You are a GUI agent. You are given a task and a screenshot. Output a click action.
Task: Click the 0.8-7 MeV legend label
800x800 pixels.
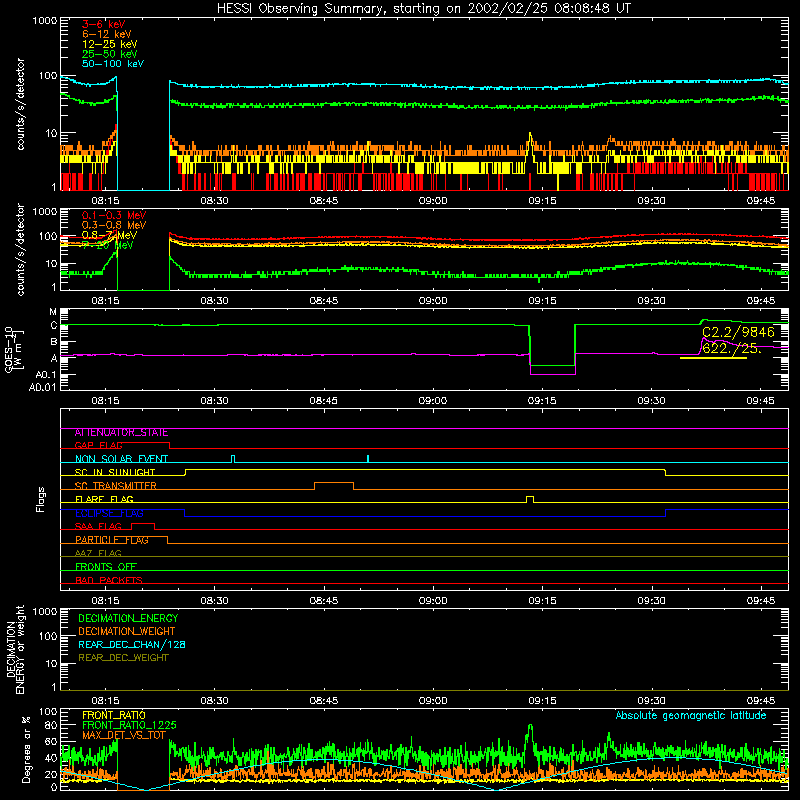pyautogui.click(x=109, y=235)
